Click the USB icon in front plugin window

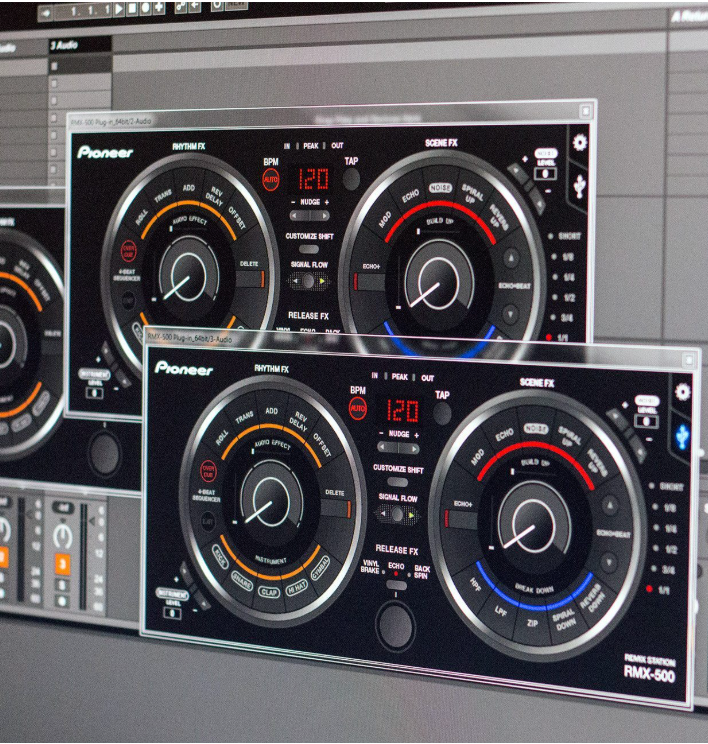(683, 435)
